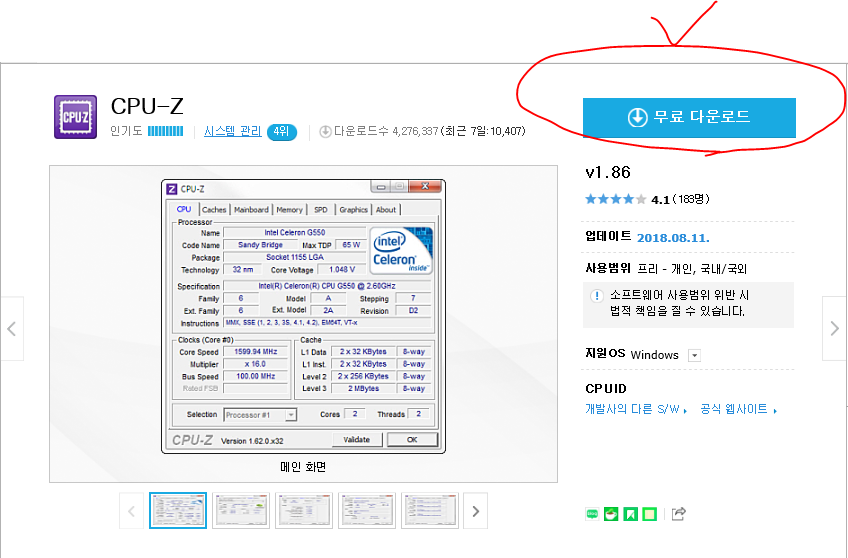This screenshot has height=558, width=848.
Task: Click the 인기도 popularity bar
Action: tap(165, 131)
